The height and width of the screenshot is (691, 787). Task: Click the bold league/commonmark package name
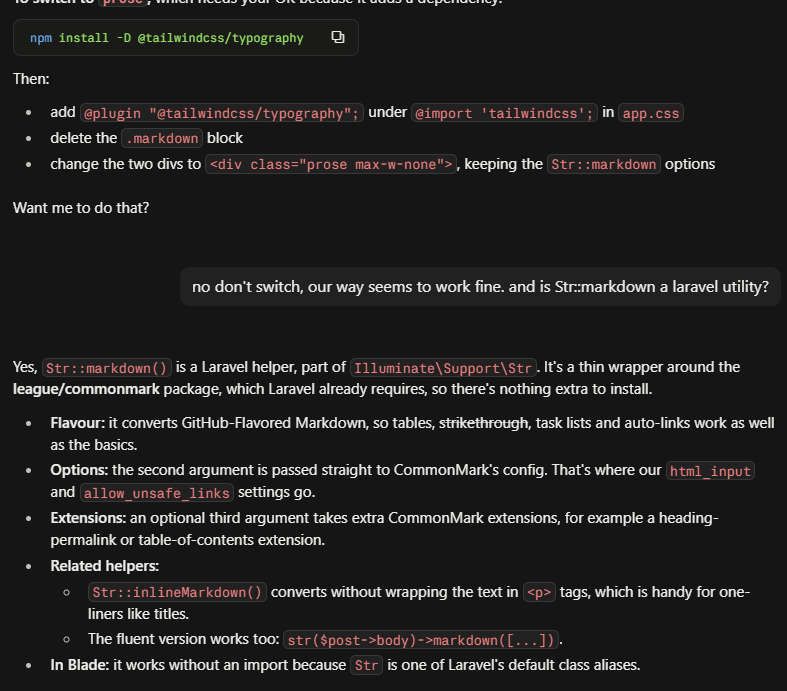point(86,389)
